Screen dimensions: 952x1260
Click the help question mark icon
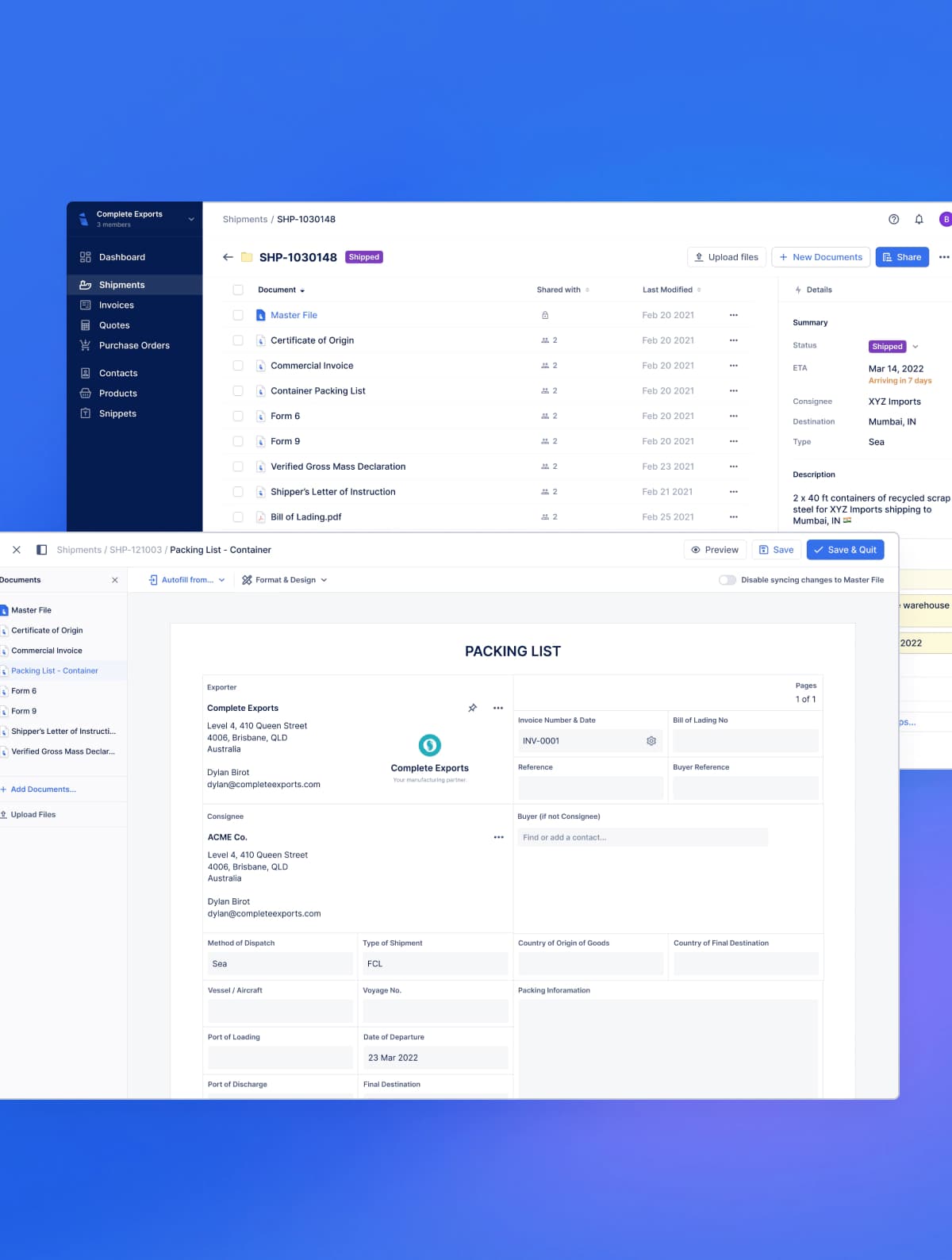[x=893, y=220]
